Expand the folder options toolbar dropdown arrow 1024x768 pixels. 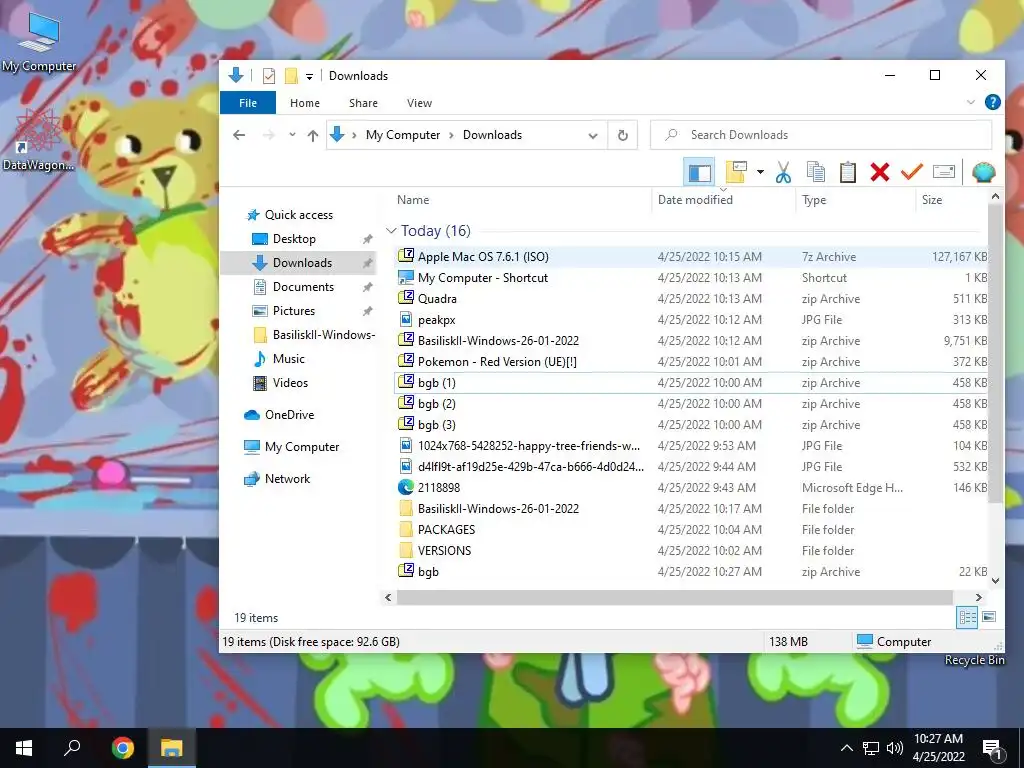pos(760,172)
